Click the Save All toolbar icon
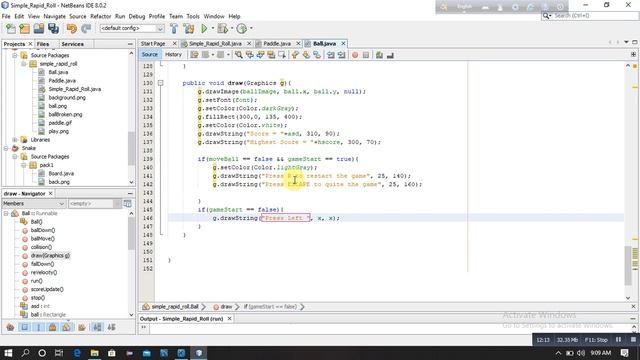 coord(53,29)
